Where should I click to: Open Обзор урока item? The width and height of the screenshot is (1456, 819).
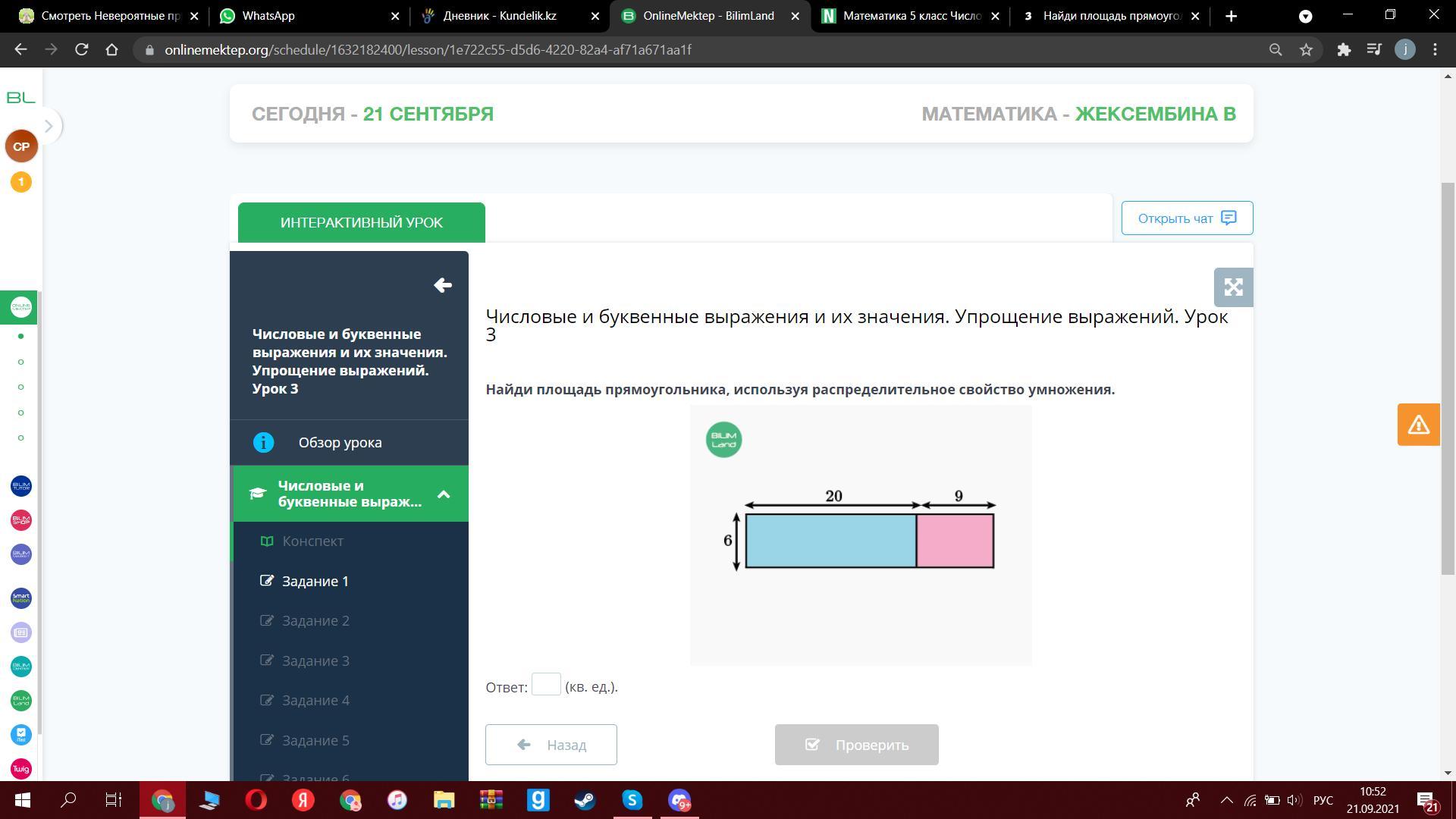[340, 443]
